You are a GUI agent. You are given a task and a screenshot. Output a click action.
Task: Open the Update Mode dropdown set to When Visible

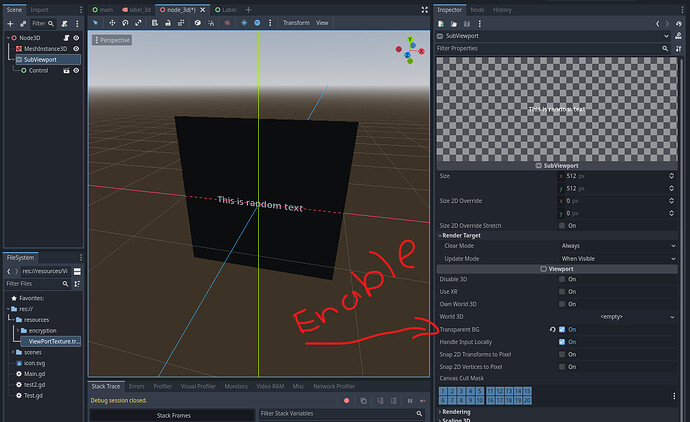coord(613,258)
